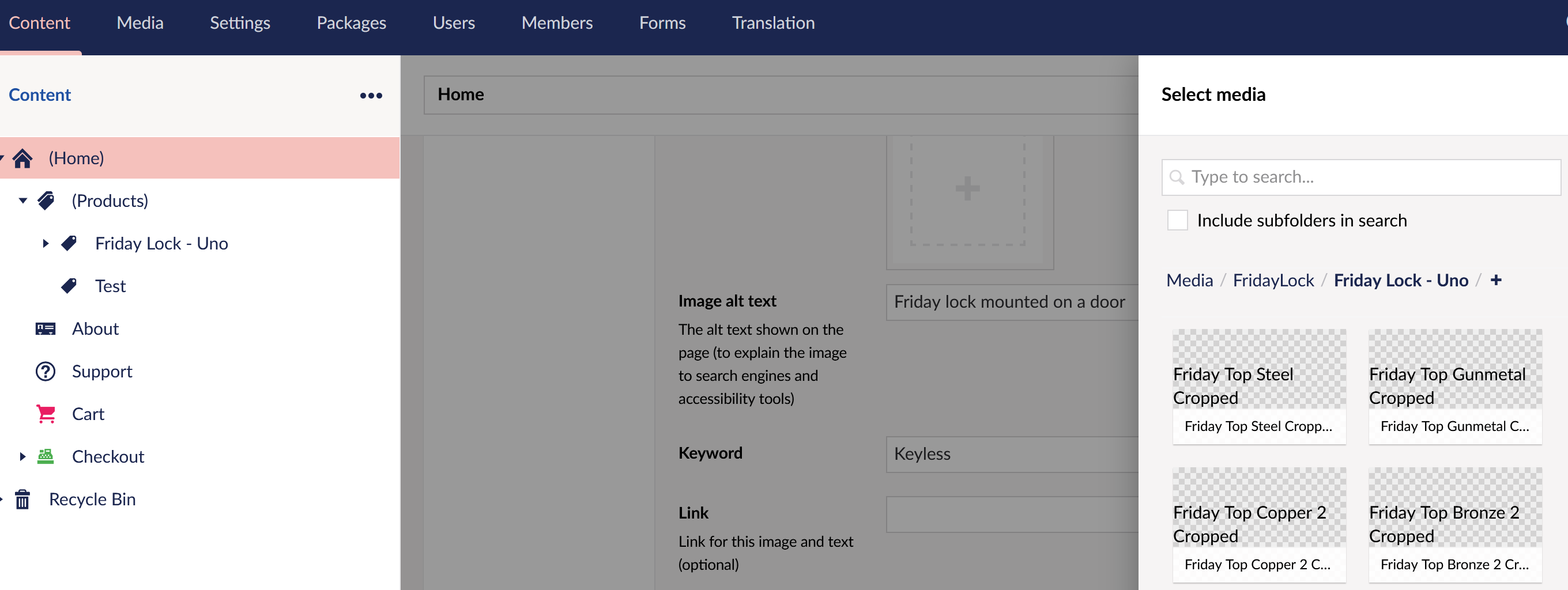The image size is (1568, 590).
Task: Open the Users section tab
Action: (x=454, y=23)
